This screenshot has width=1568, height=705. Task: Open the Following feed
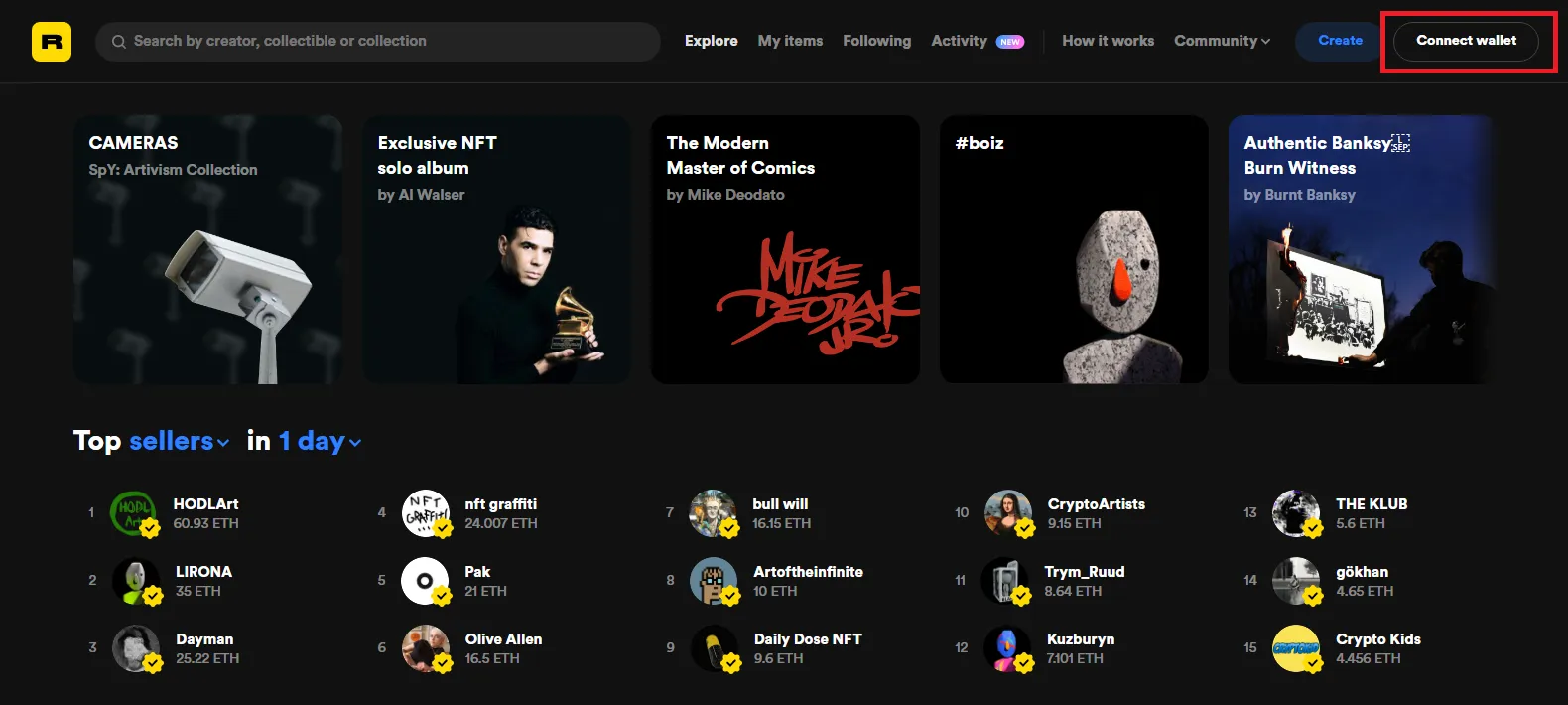pyautogui.click(x=876, y=41)
